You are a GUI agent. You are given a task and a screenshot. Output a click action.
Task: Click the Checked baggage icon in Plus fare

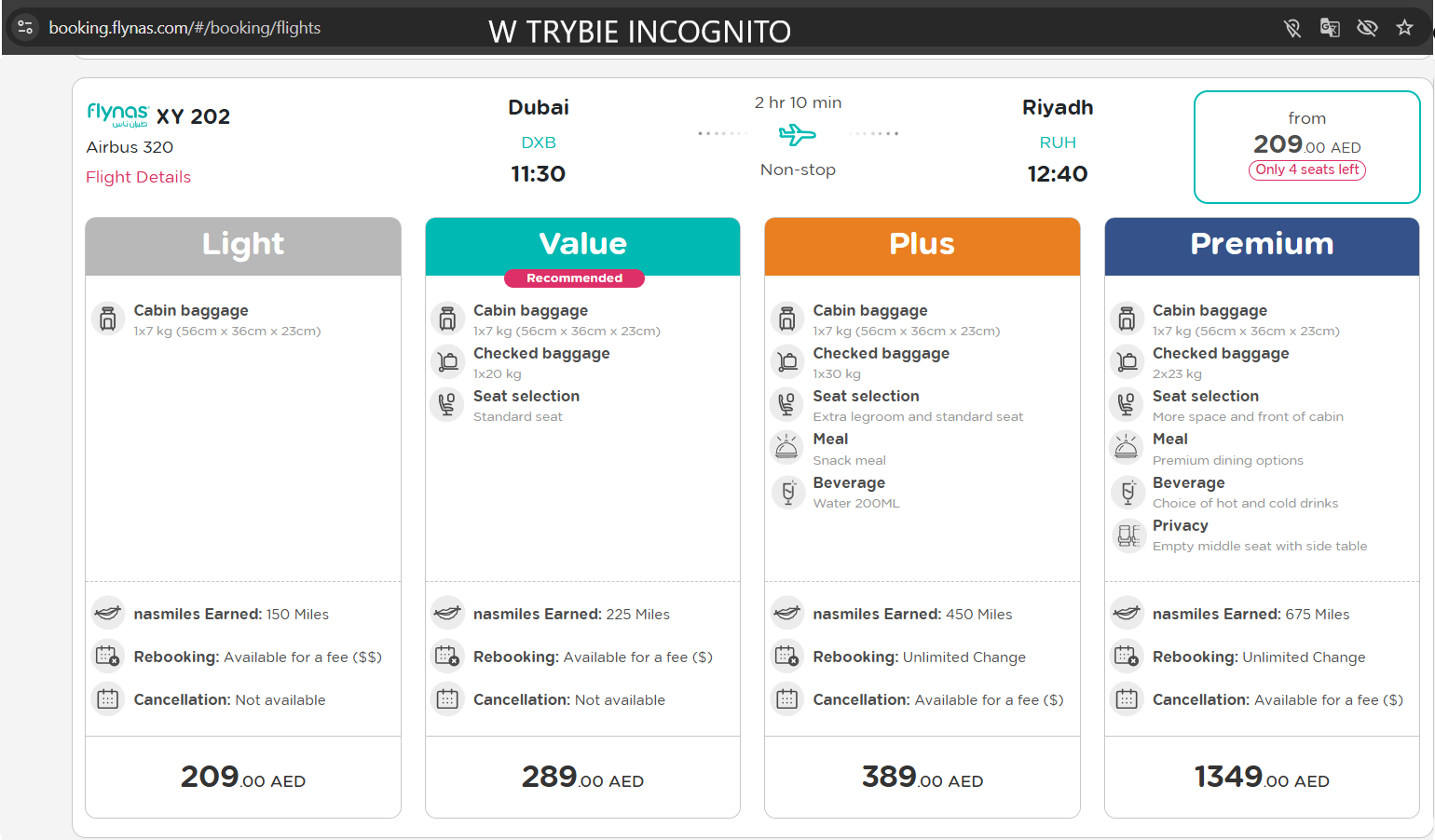tap(787, 361)
